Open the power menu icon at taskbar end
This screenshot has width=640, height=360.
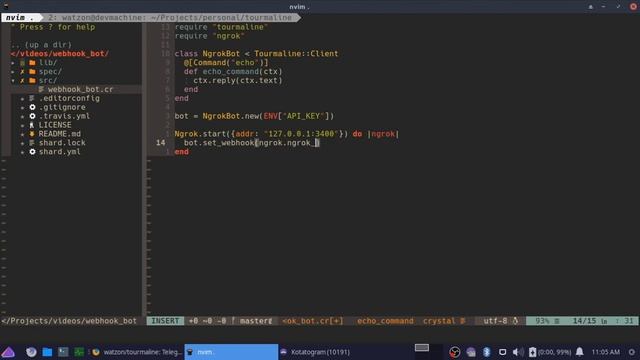[631, 352]
